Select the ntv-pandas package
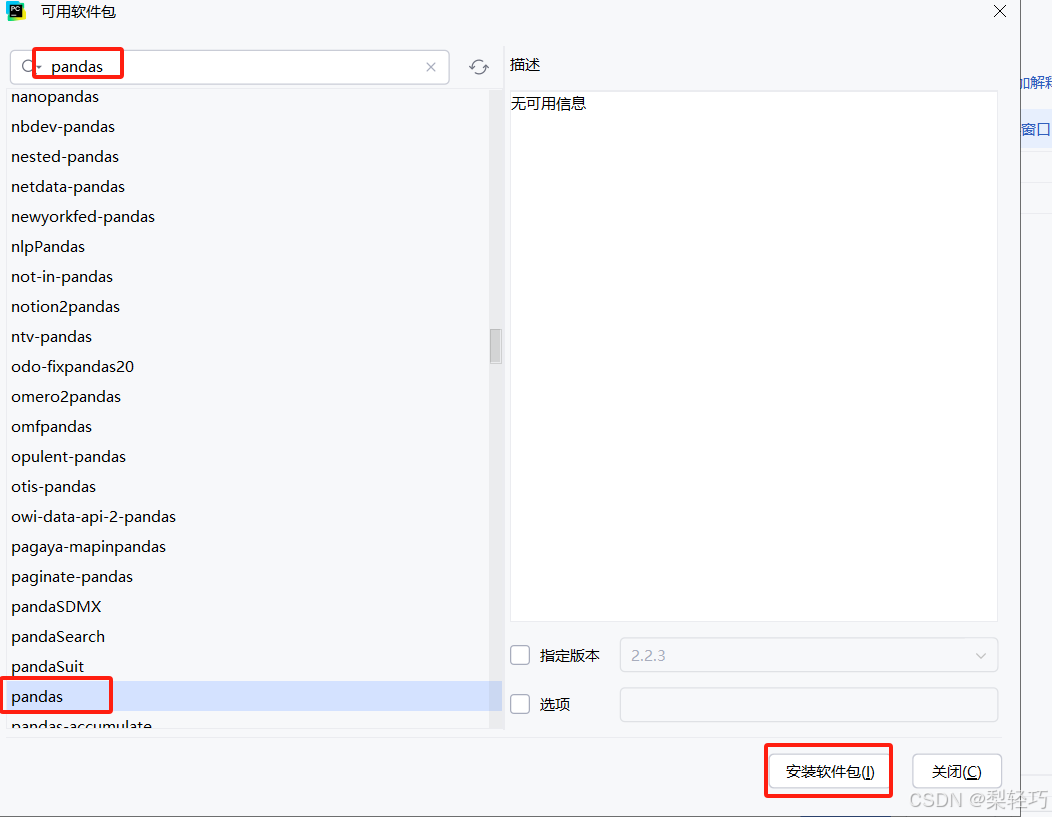The image size is (1052, 817). (x=248, y=337)
